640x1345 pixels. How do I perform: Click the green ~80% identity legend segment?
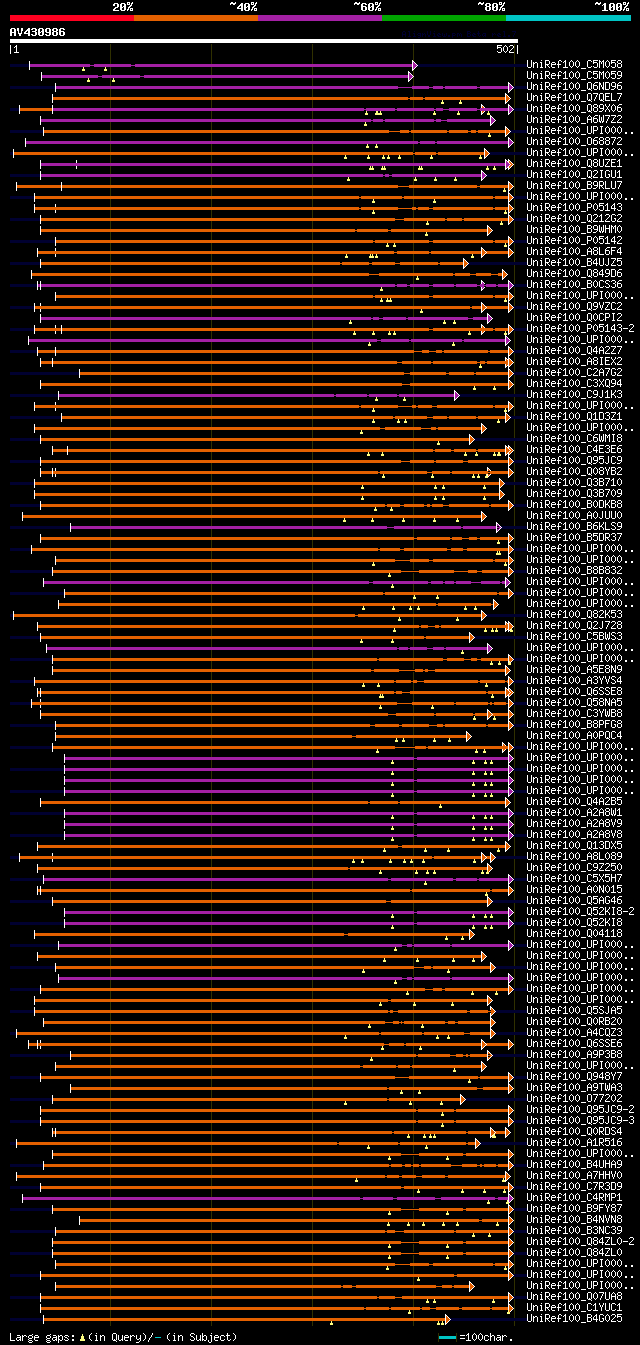coord(443,17)
